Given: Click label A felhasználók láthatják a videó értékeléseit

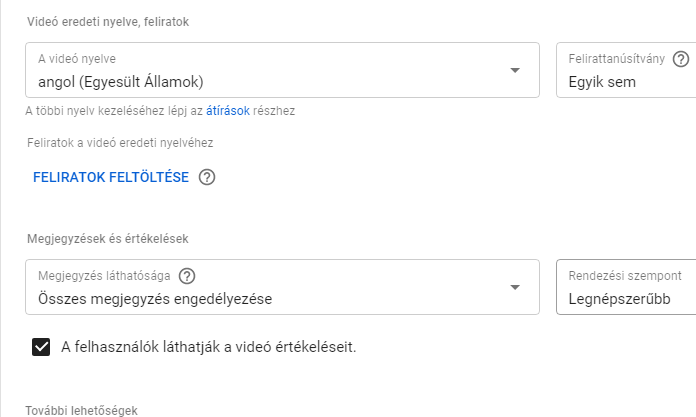Looking at the screenshot, I should click(209, 347).
